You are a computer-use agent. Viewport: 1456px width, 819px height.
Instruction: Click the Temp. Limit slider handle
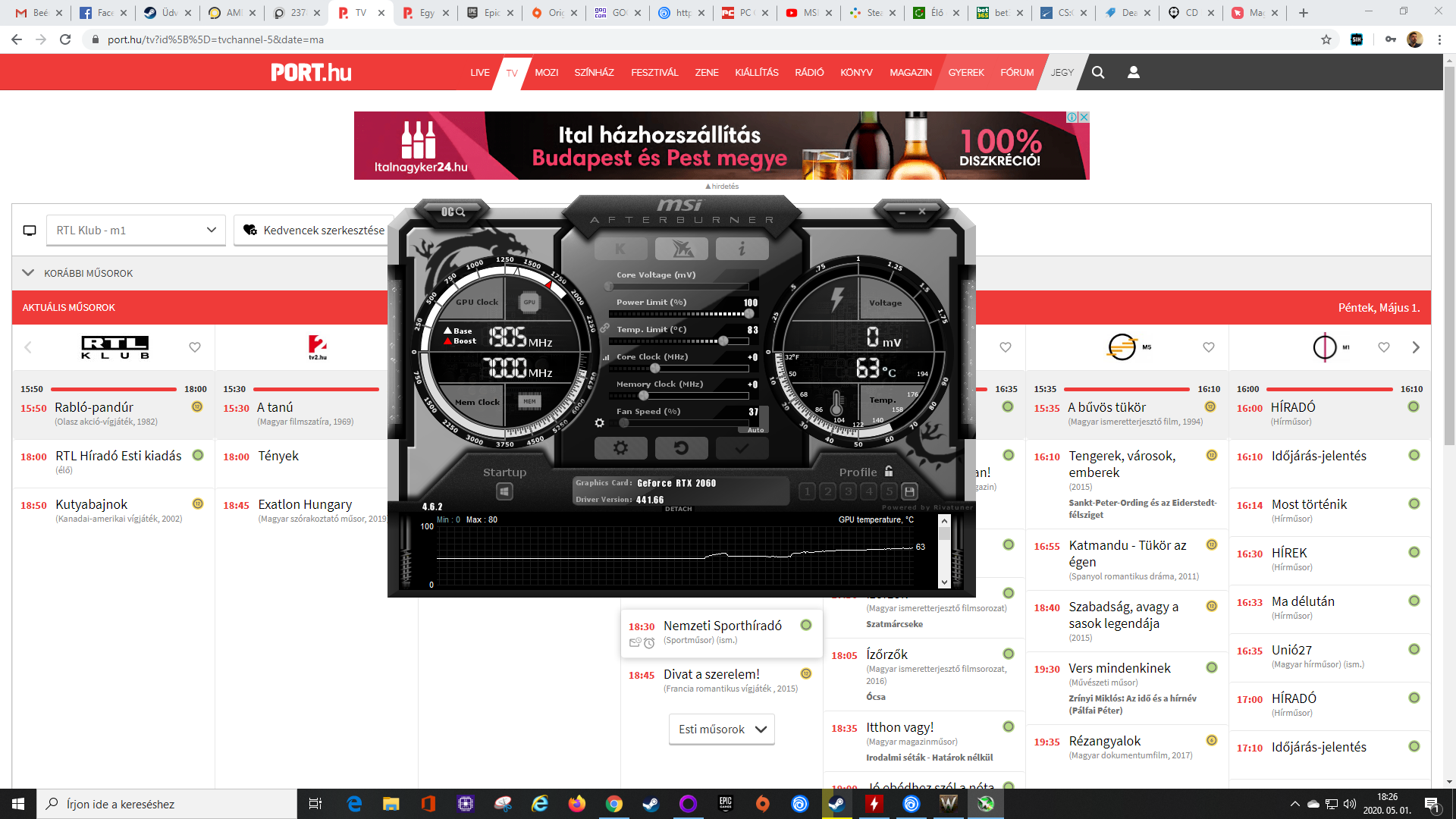pyautogui.click(x=723, y=340)
